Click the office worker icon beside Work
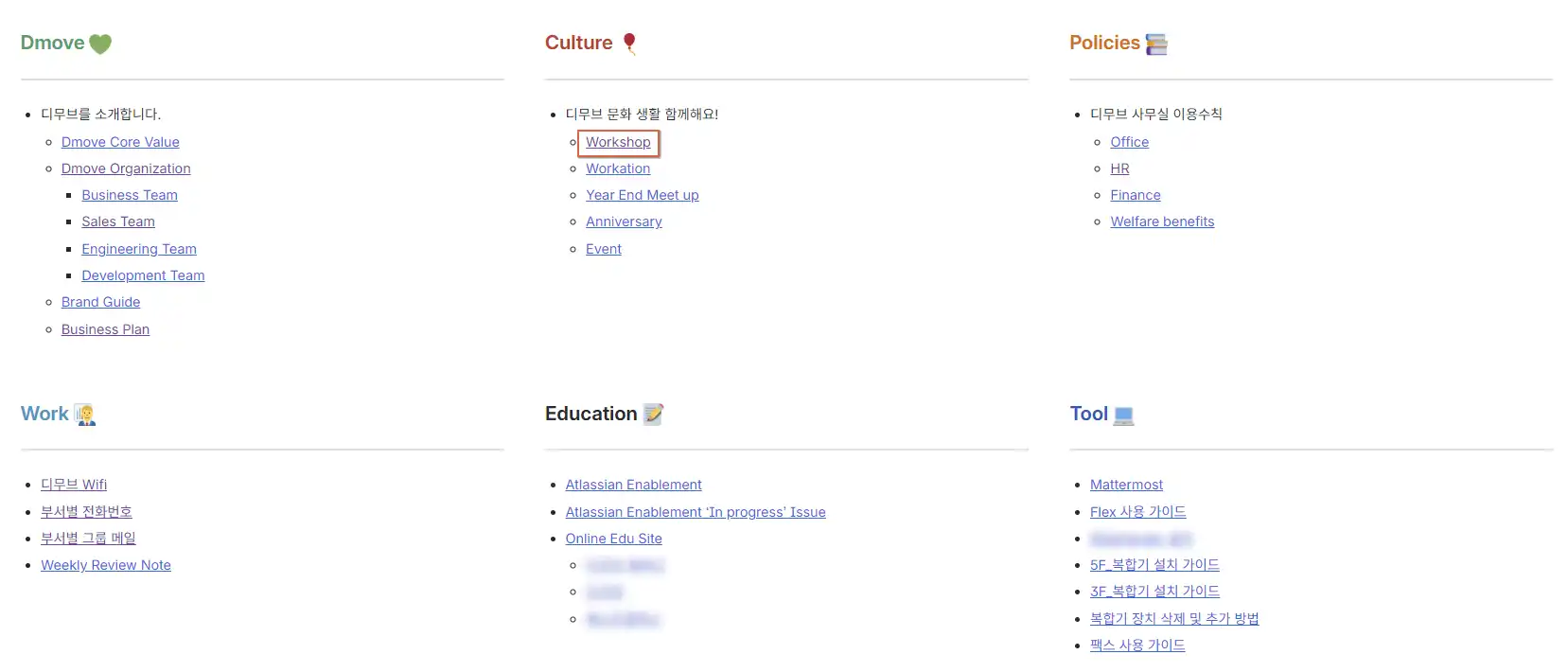This screenshot has width=1568, height=672. coord(85,415)
